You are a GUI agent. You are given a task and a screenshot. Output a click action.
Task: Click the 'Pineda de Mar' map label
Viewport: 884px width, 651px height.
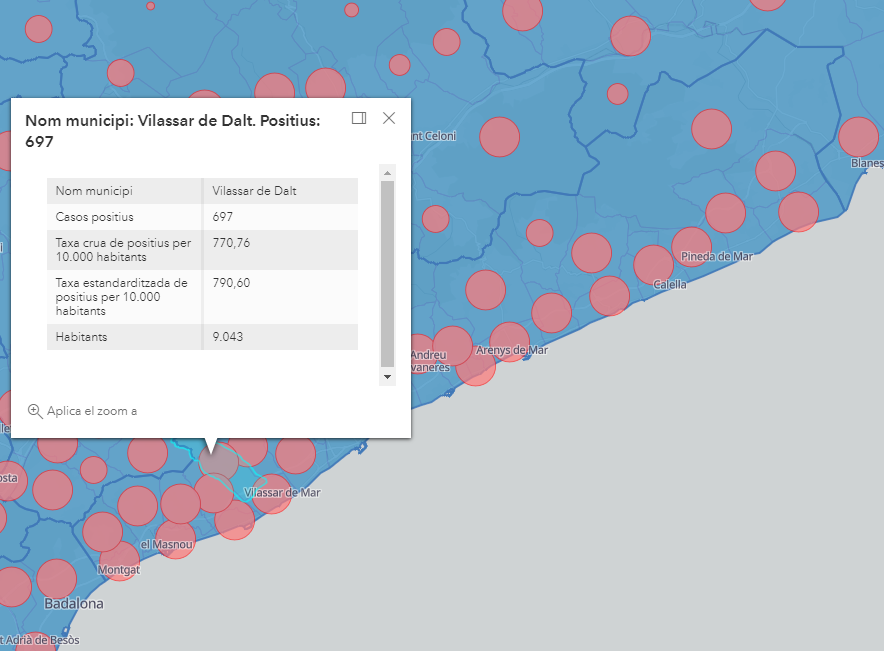(x=717, y=256)
